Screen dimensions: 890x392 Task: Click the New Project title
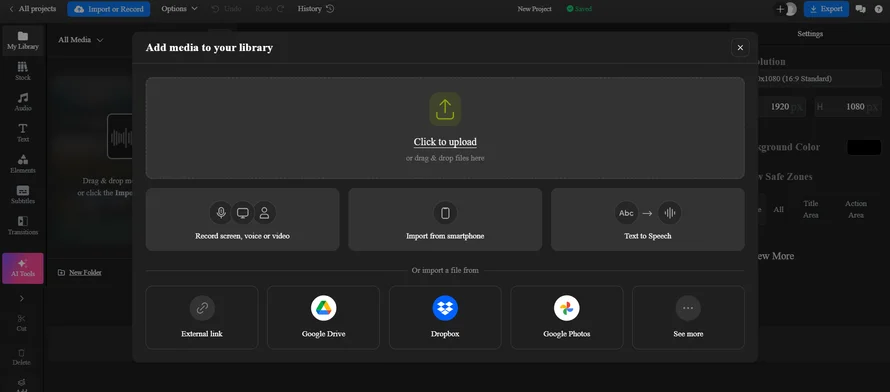[x=534, y=9]
